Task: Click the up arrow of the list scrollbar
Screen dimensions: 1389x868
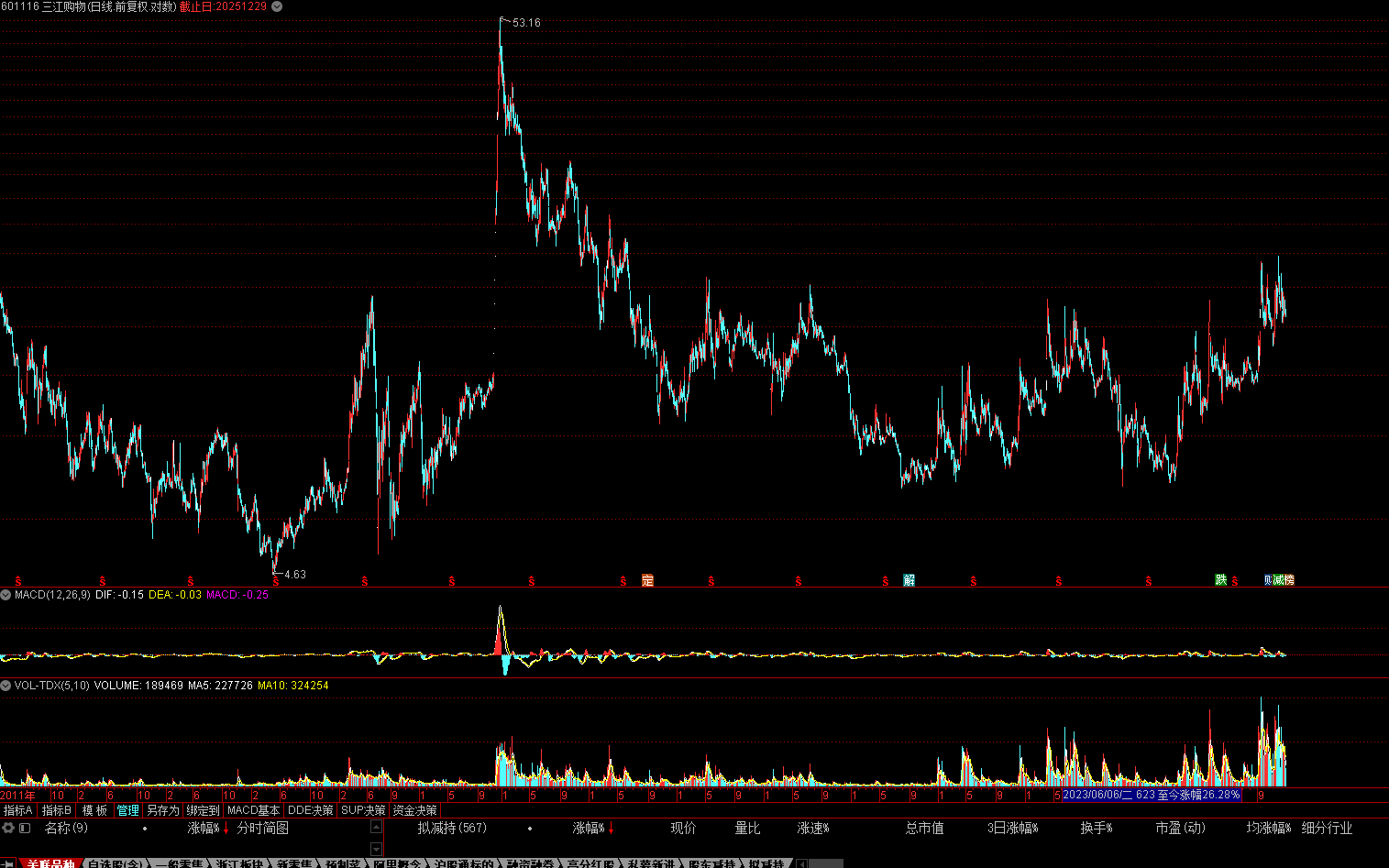Action: click(376, 828)
